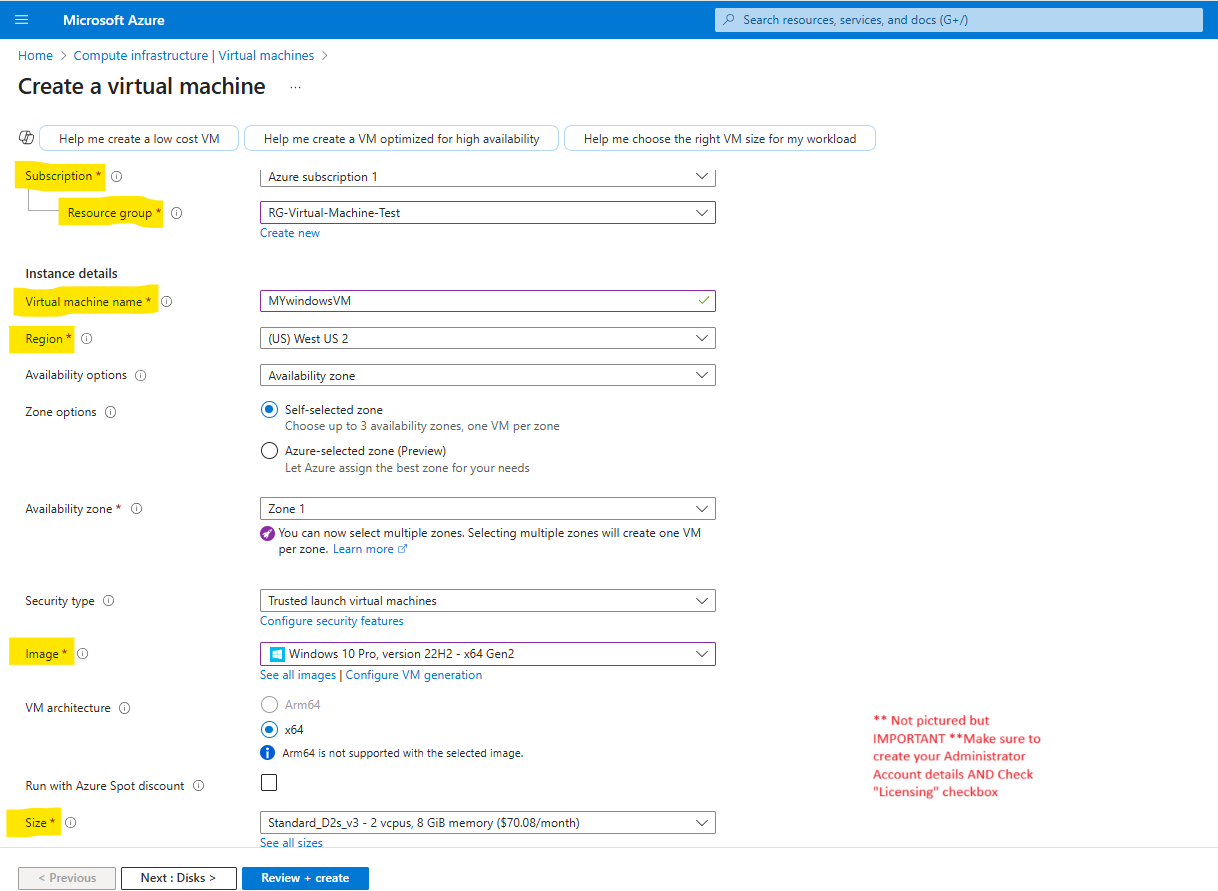Open the Image dropdown

pos(488,654)
